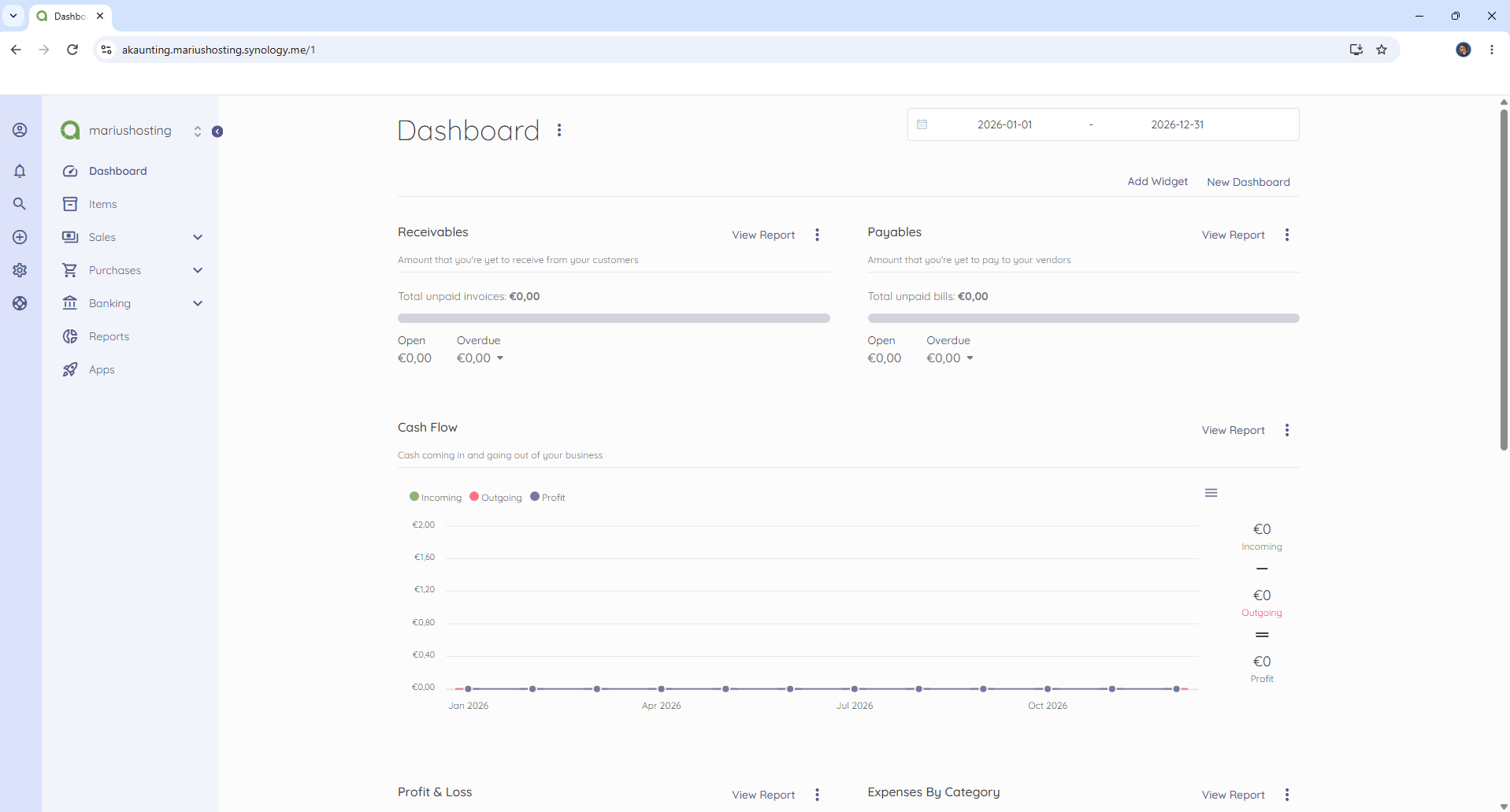
Task: Open the help support lifebuoy icon
Action: point(20,303)
